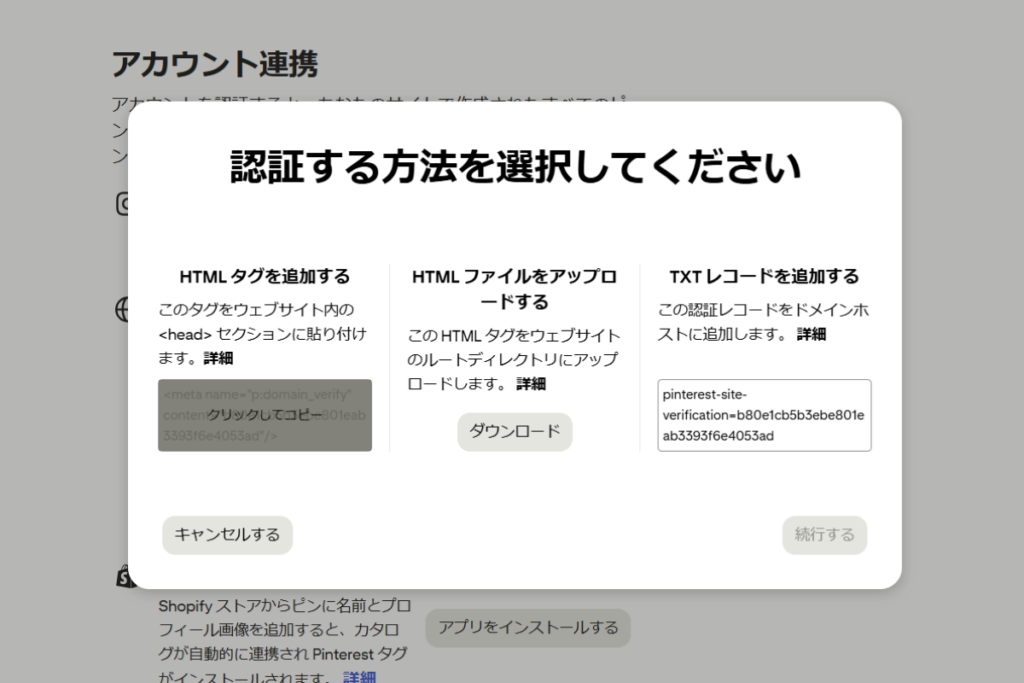1024x683 pixels.
Task: Click the HTML ファイルをアップロードする column title
Action: 513,287
